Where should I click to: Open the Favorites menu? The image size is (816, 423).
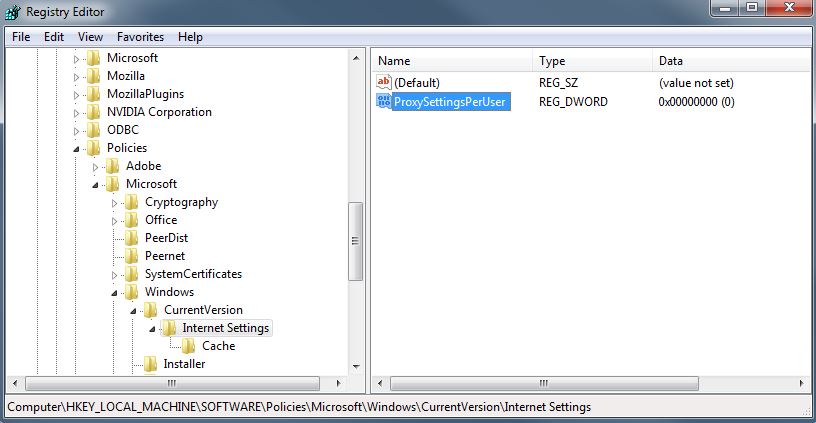coord(140,37)
